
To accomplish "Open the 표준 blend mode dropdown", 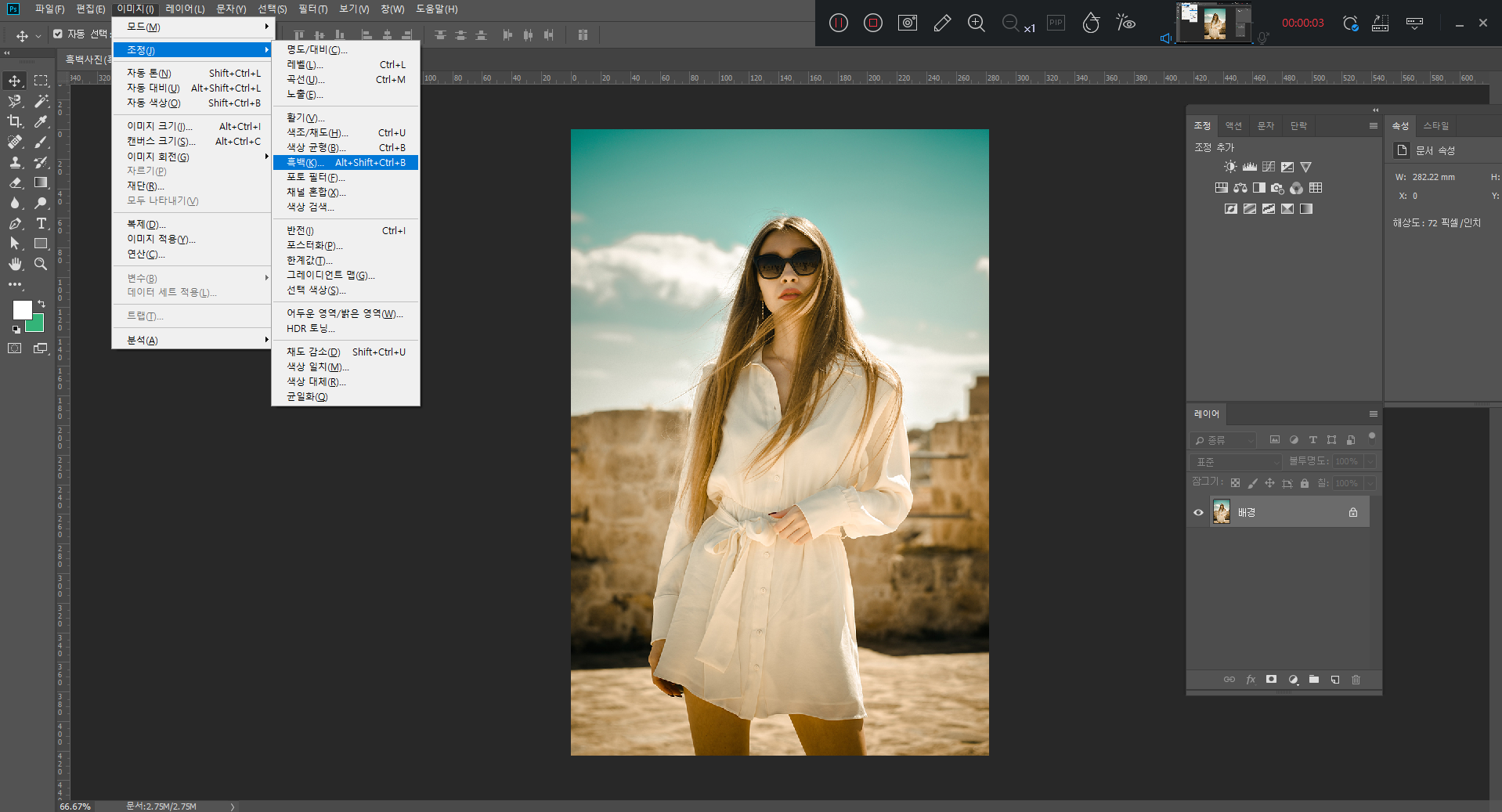I will tap(1237, 462).
